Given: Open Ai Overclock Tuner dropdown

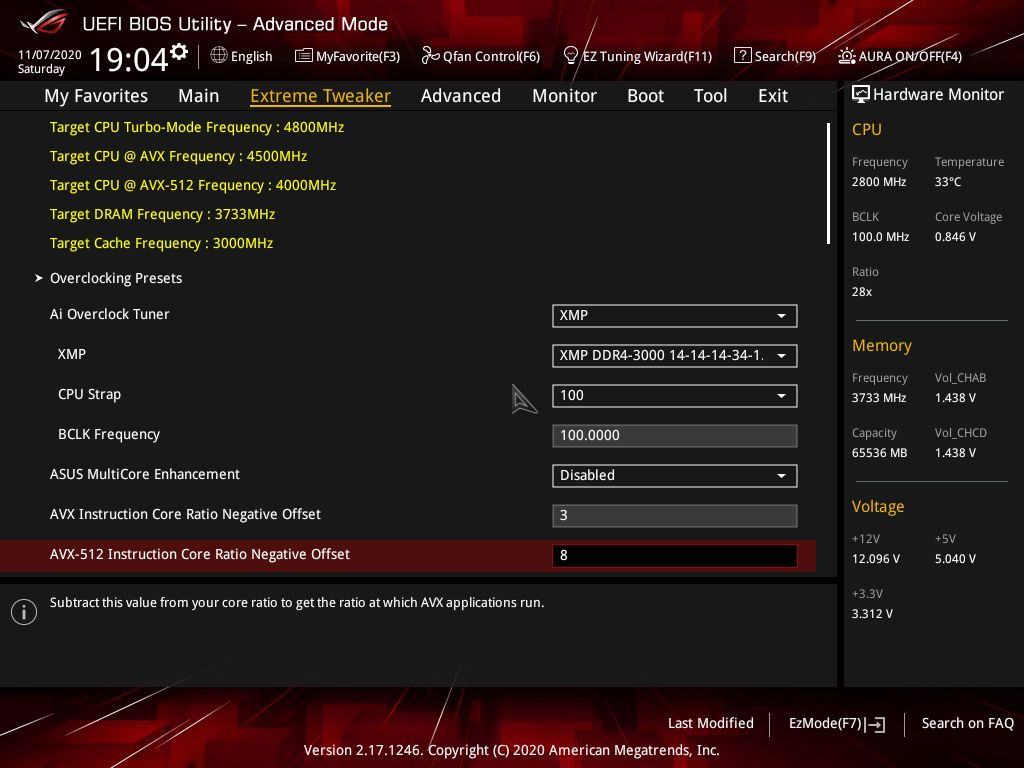Looking at the screenshot, I should coord(675,315).
